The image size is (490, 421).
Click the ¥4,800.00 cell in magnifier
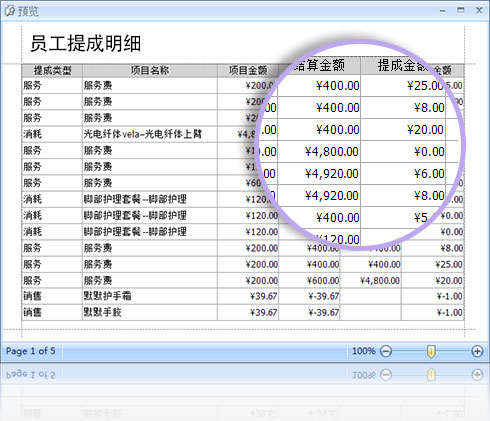point(332,152)
